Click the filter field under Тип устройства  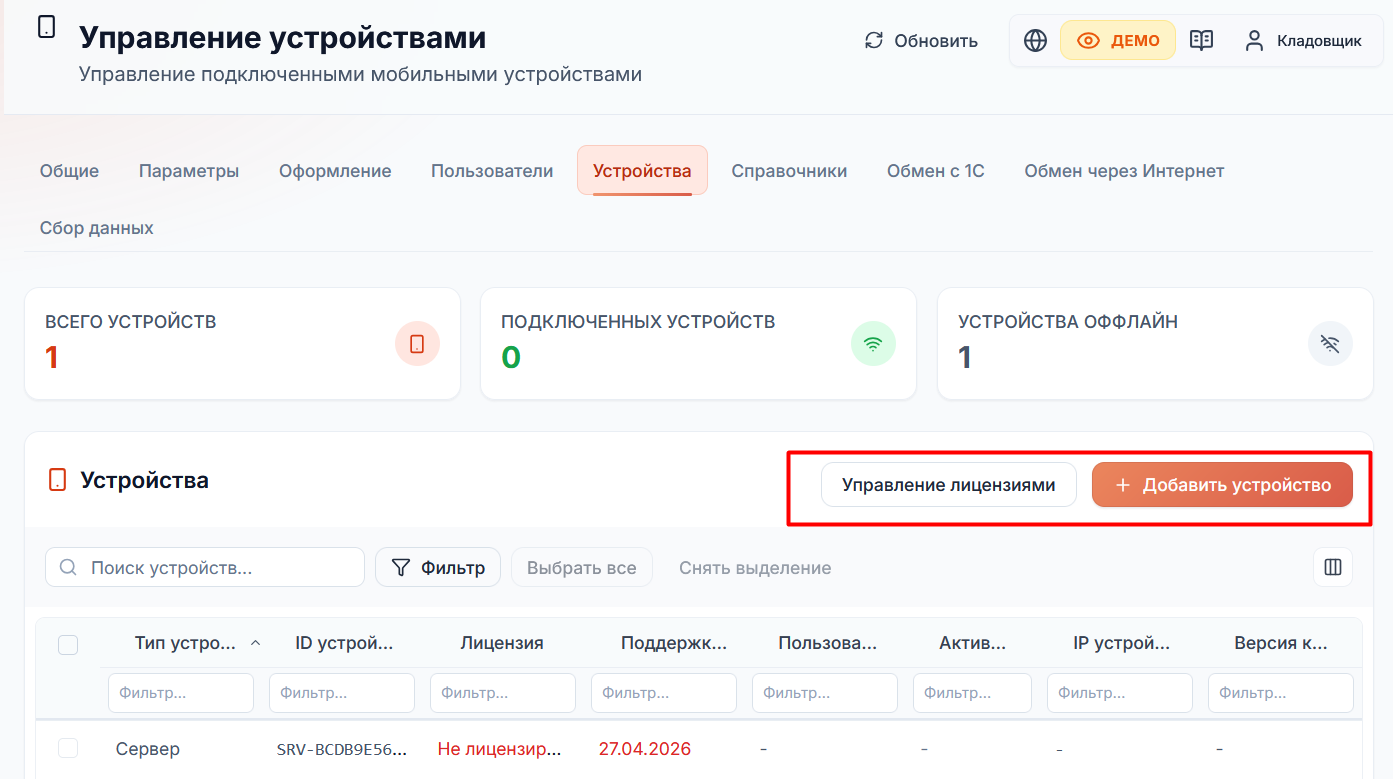click(x=181, y=693)
